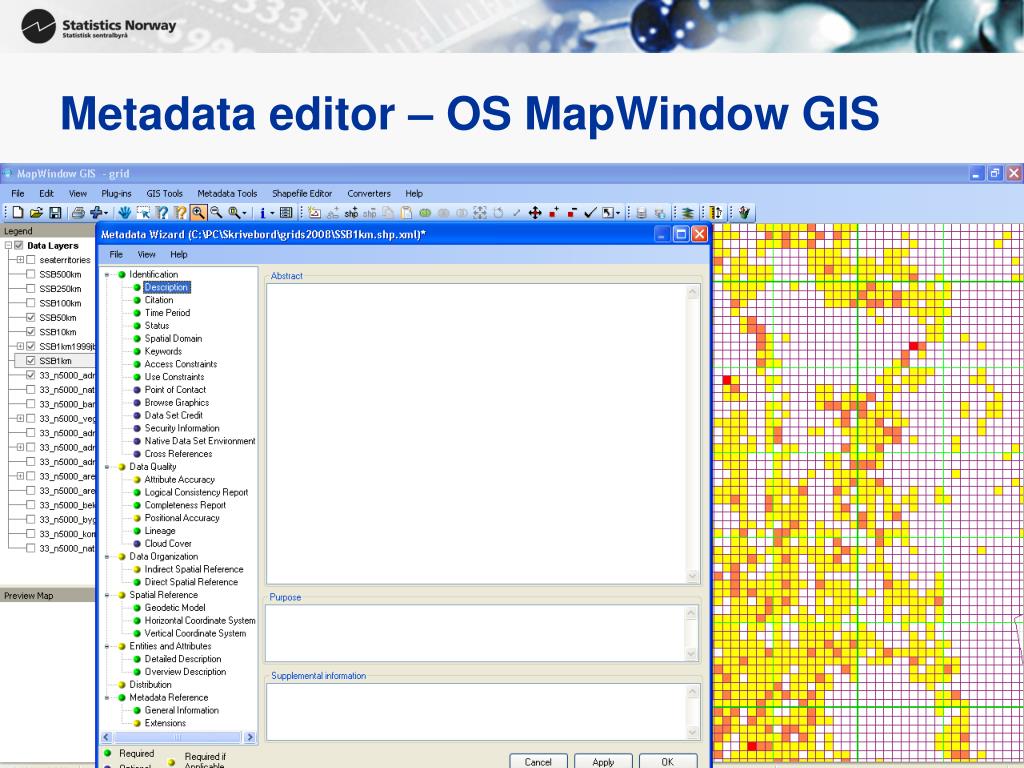Click the Apply button in wizard
This screenshot has width=1024, height=768.
click(x=603, y=761)
